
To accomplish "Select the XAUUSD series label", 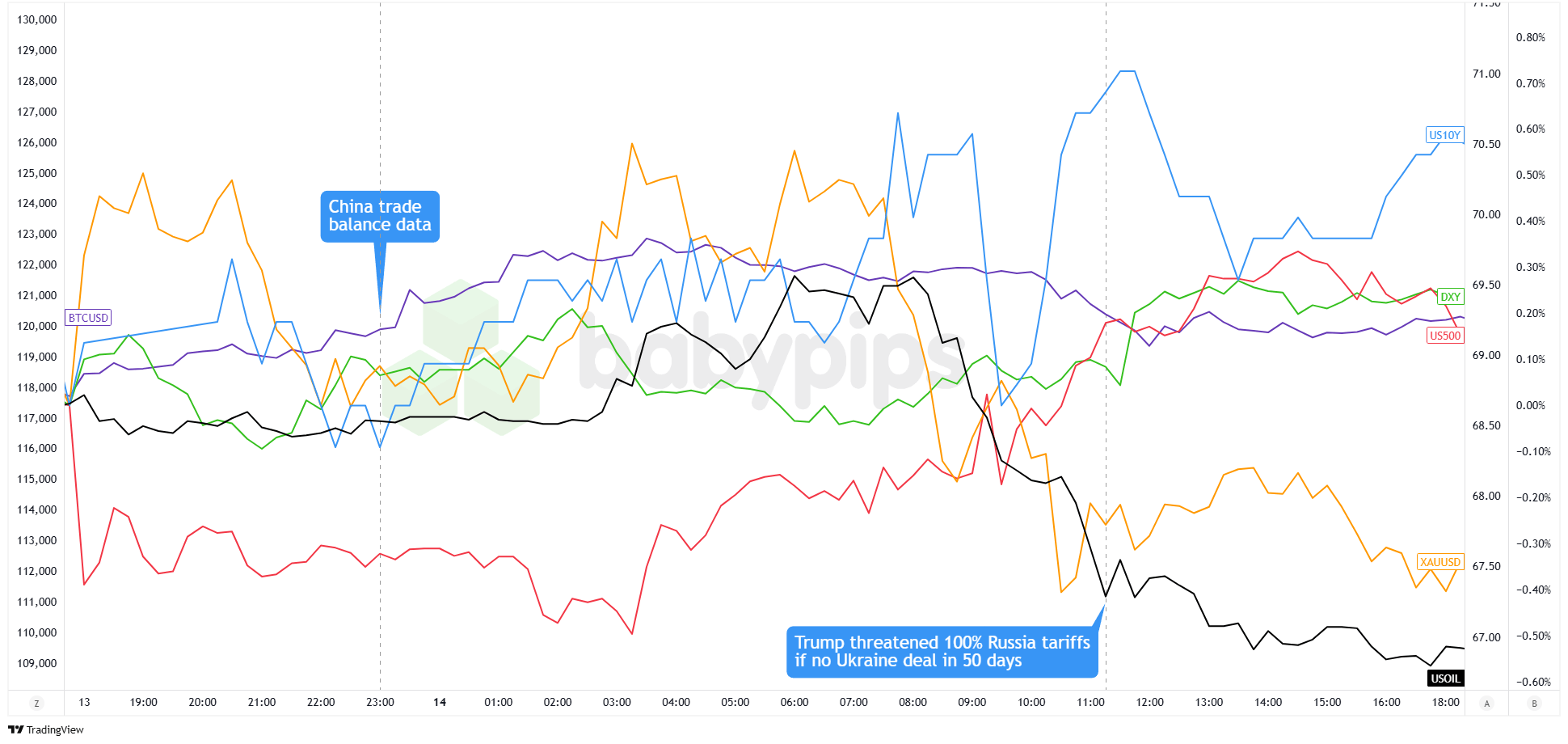I will (x=1440, y=562).
